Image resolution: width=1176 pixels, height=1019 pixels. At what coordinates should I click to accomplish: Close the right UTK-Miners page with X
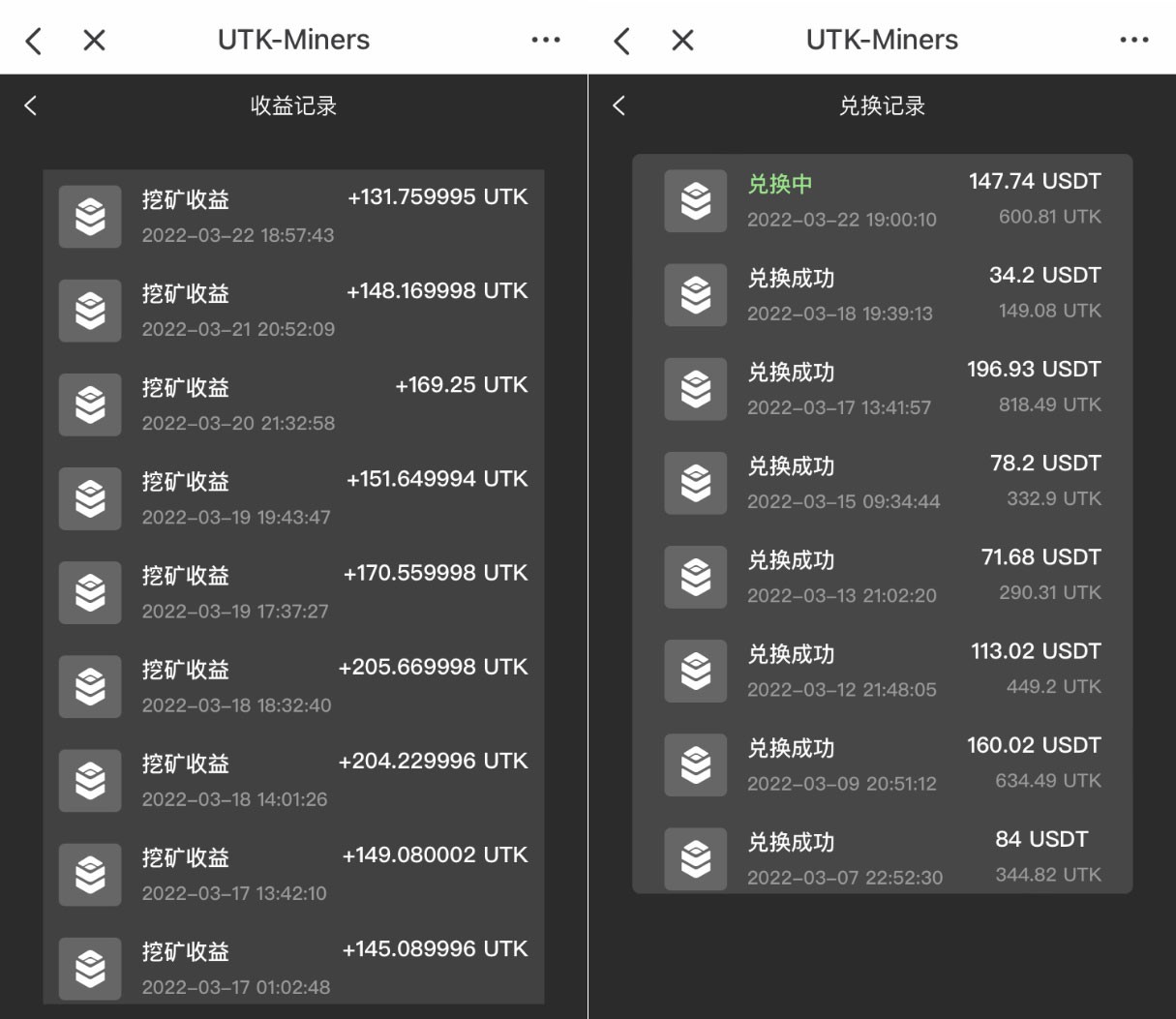682,41
